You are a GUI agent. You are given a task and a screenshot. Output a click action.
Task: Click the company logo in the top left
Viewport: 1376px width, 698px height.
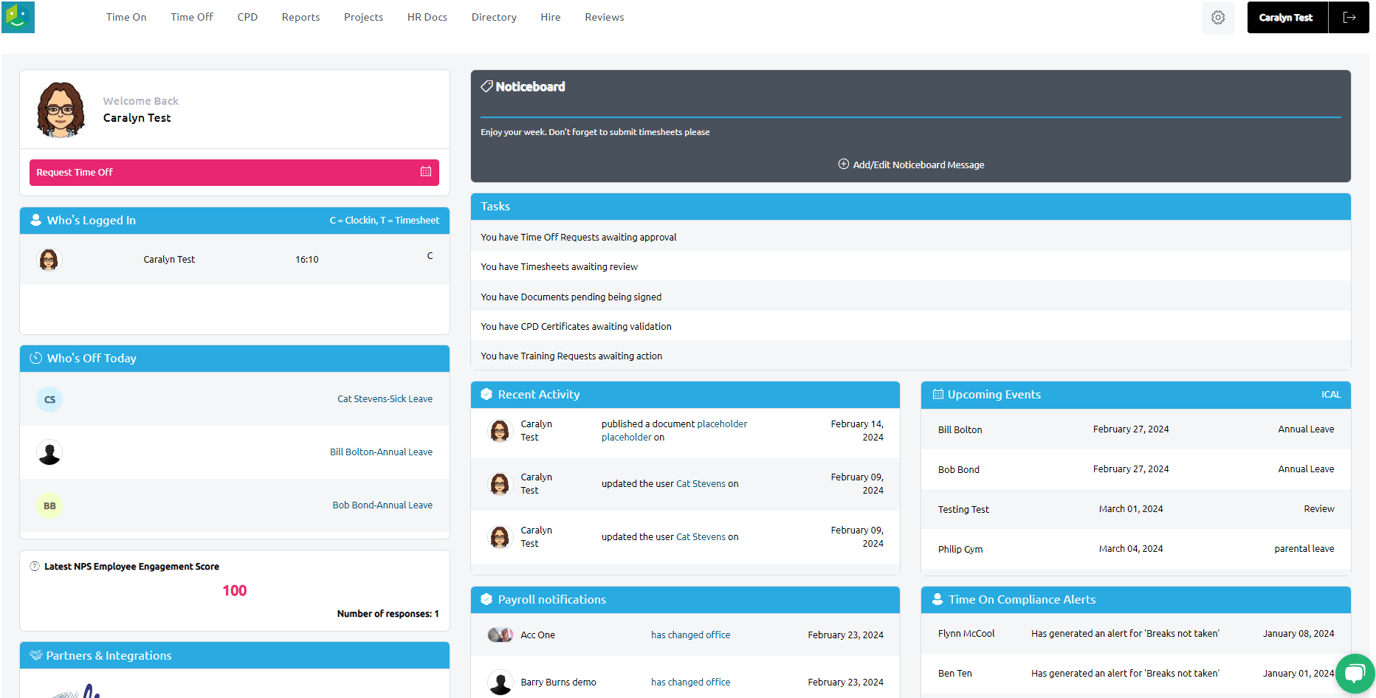[18, 17]
